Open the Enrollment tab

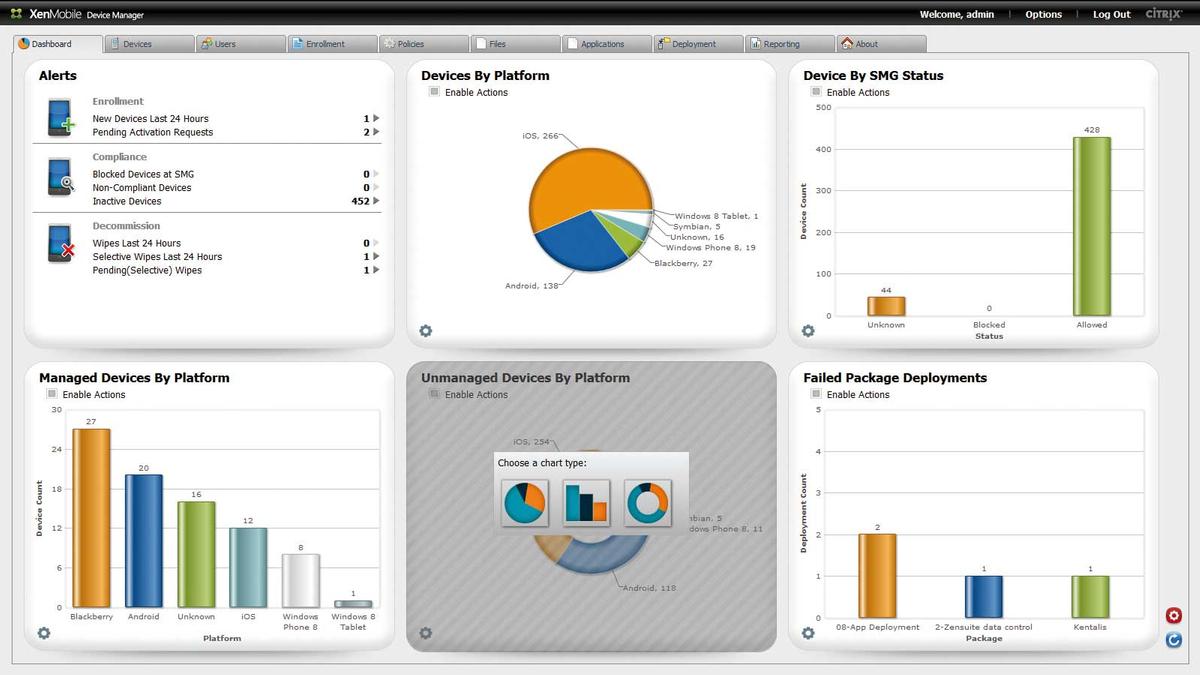[333, 44]
